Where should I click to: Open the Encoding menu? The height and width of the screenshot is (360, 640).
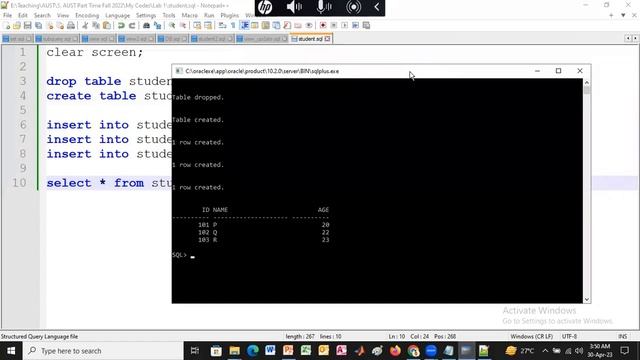click(87, 15)
